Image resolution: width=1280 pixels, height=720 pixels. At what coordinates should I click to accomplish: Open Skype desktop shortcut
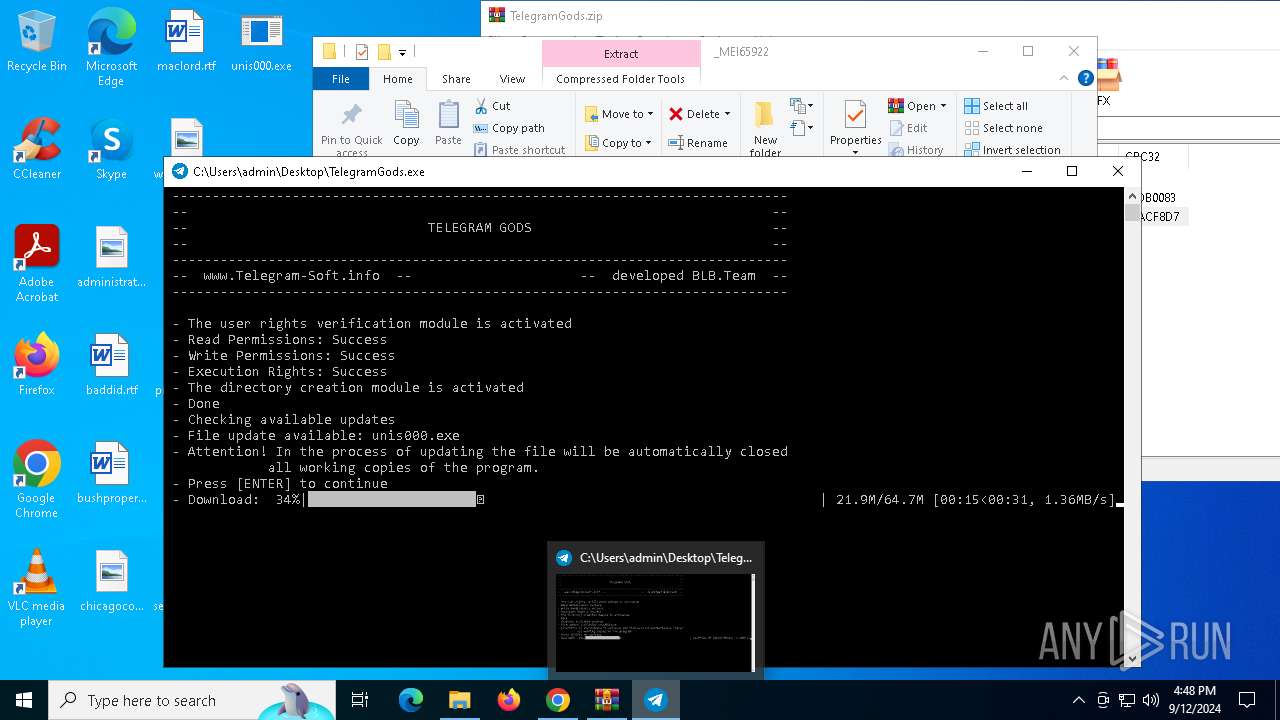[x=111, y=149]
